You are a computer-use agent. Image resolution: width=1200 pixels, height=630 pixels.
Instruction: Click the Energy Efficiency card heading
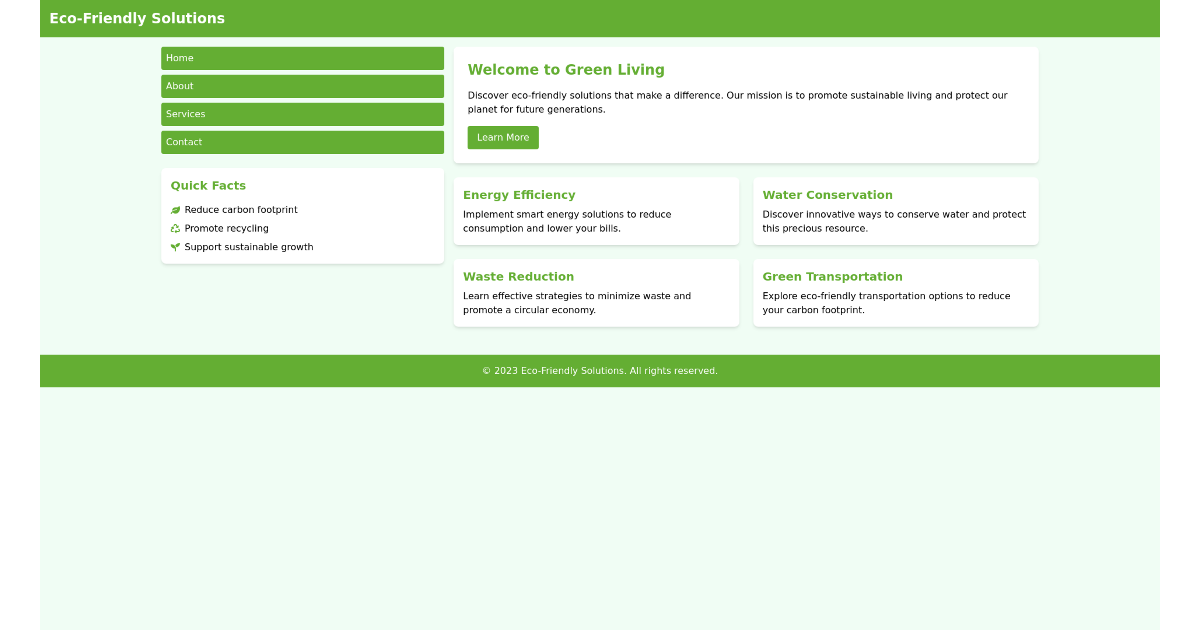click(x=519, y=194)
